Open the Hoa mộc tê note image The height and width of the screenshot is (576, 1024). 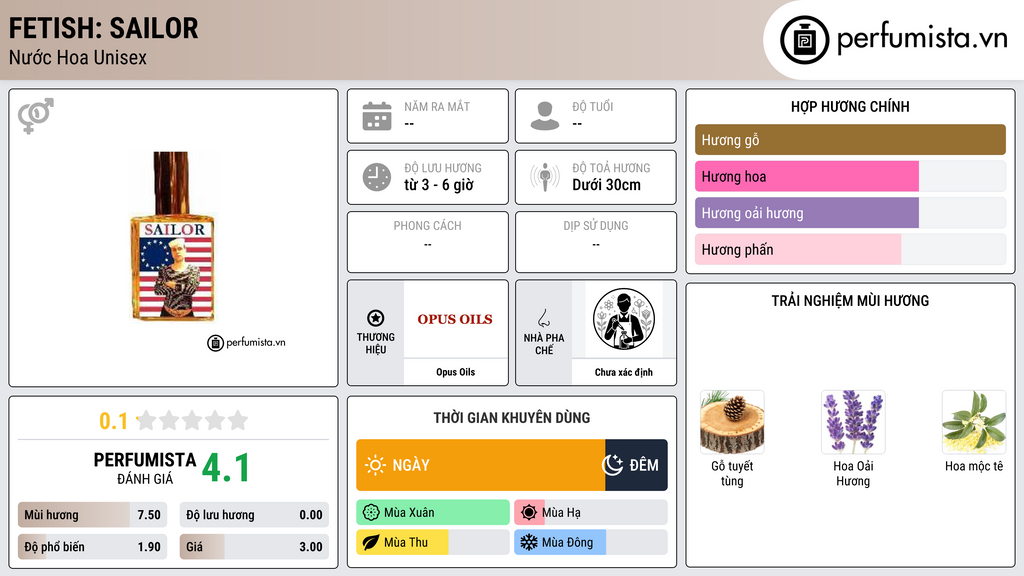[974, 422]
